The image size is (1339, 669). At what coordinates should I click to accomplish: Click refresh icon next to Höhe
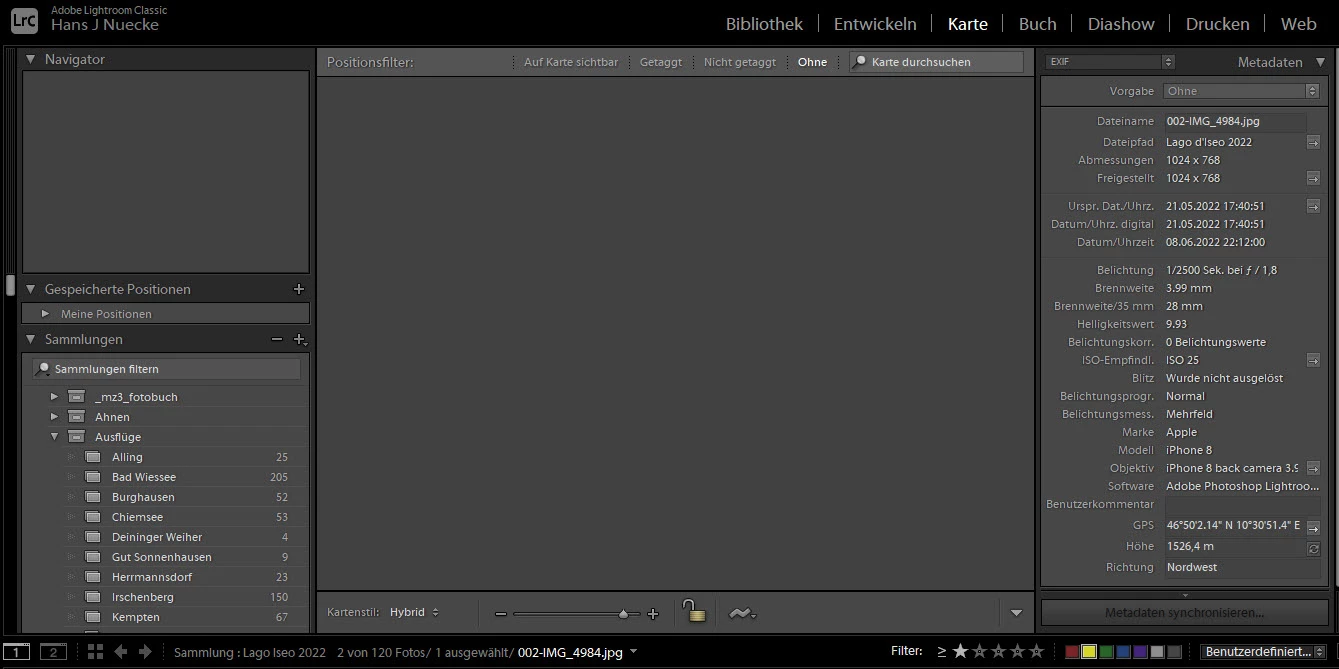pyautogui.click(x=1314, y=548)
